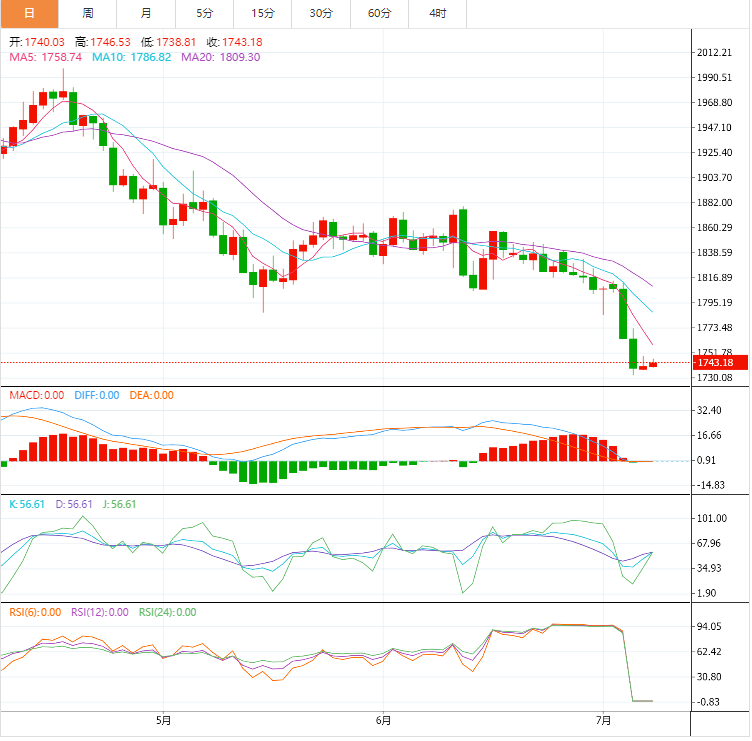Click the K:56.61 KDJ label
752x741 pixels.
[x=27, y=504]
